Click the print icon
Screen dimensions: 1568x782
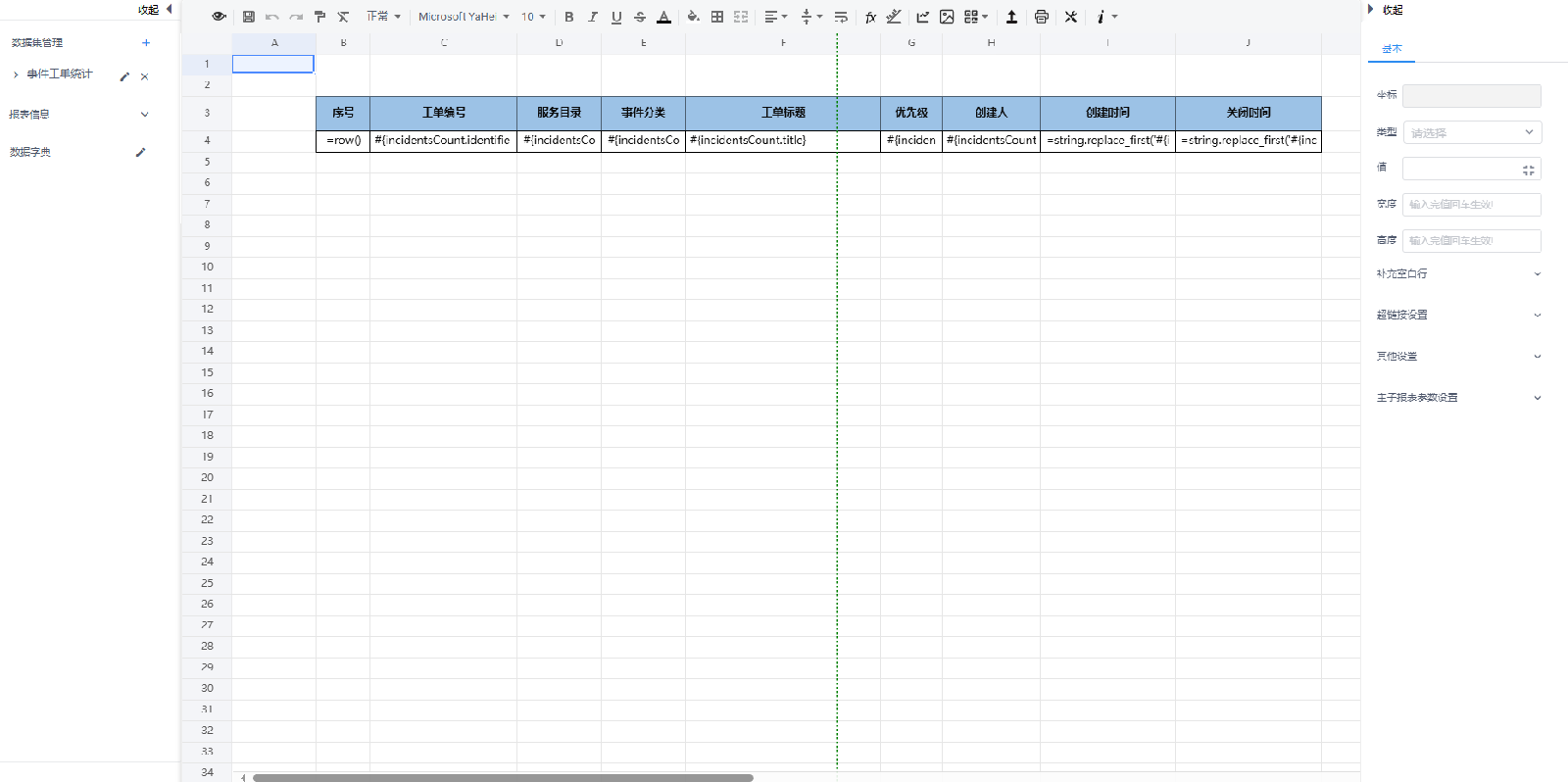(1042, 17)
